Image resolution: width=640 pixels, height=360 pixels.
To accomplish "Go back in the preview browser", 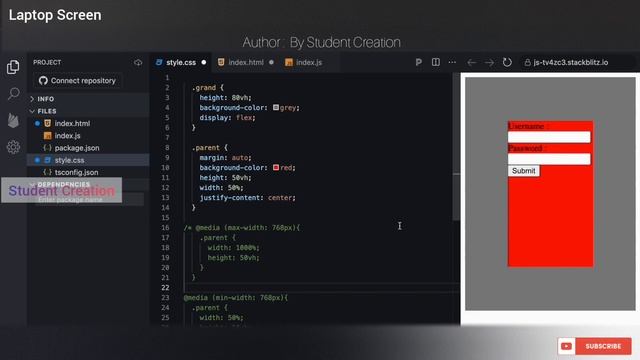I will click(x=471, y=62).
